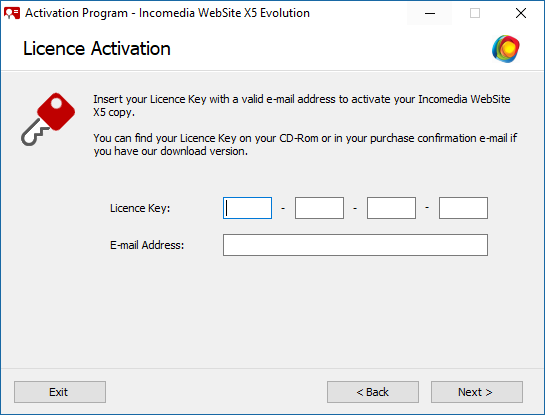
Task: Click the Licence Activation heading
Action: pyautogui.click(x=97, y=49)
